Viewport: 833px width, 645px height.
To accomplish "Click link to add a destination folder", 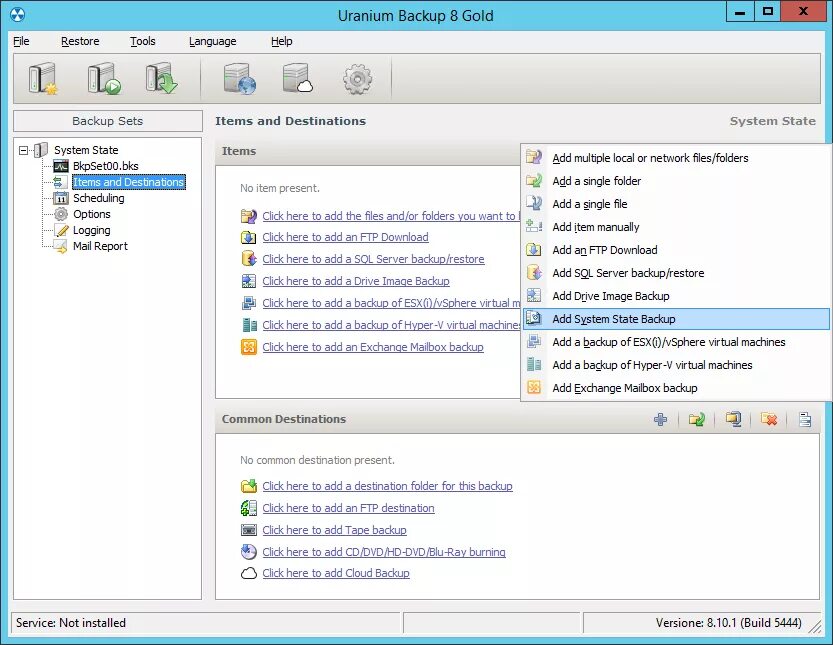I will [387, 486].
